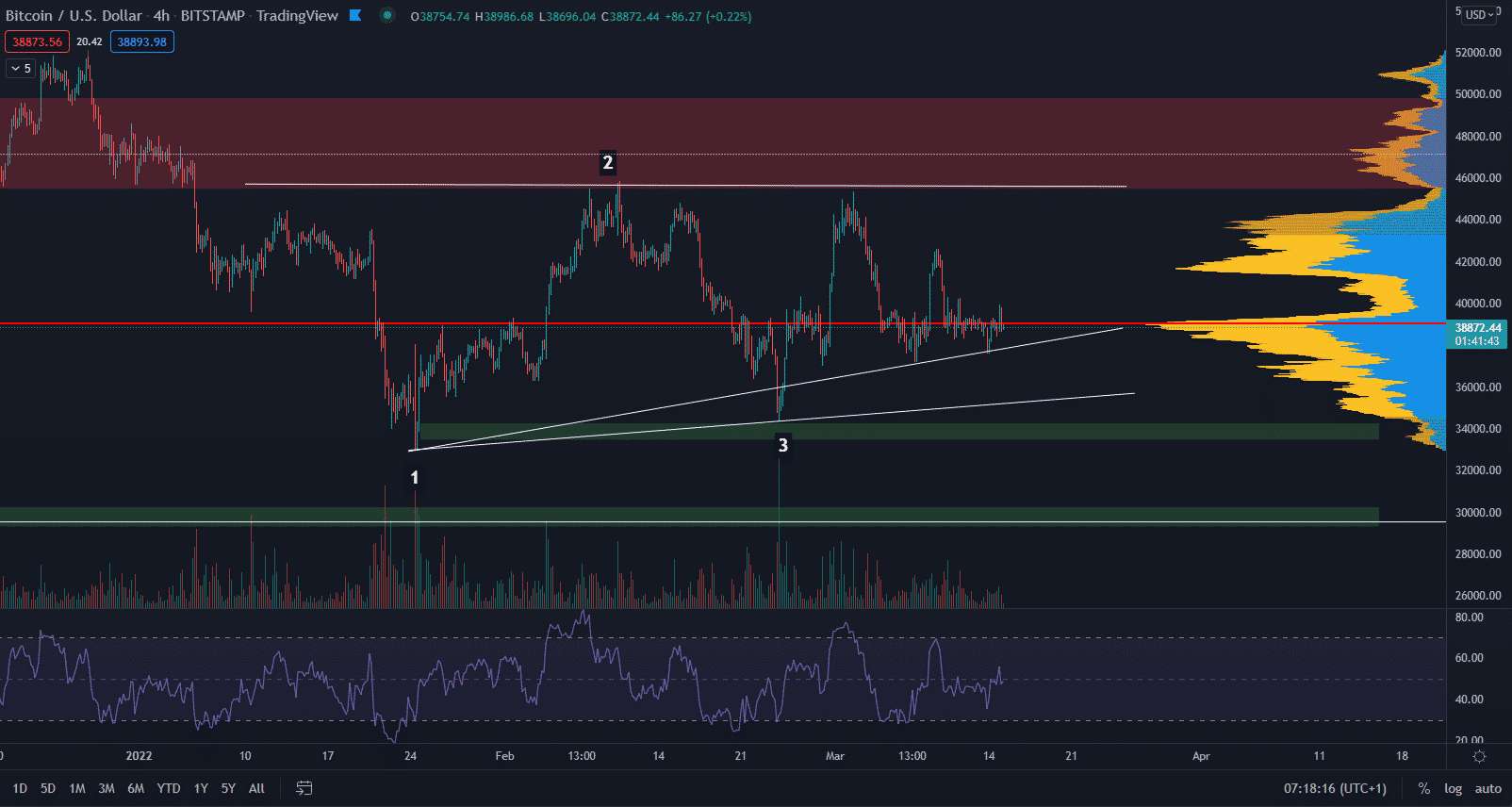This screenshot has width=1512, height=807.
Task: Toggle auto scale mode
Action: point(1487,788)
